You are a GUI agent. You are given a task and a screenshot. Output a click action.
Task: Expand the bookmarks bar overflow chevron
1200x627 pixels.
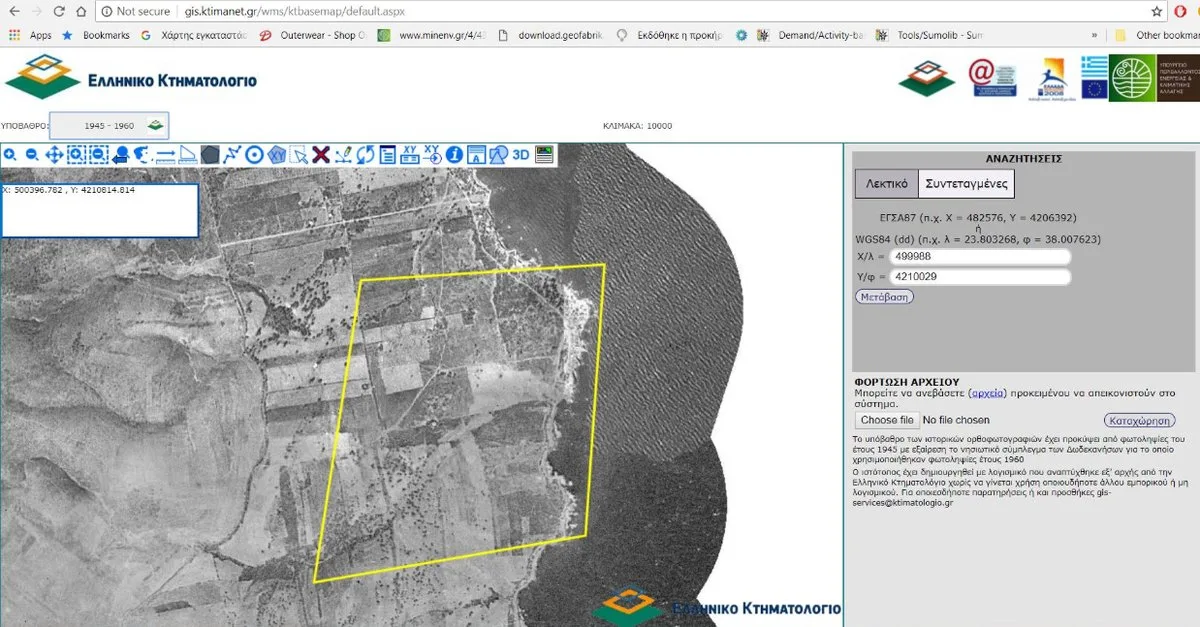(1092, 35)
